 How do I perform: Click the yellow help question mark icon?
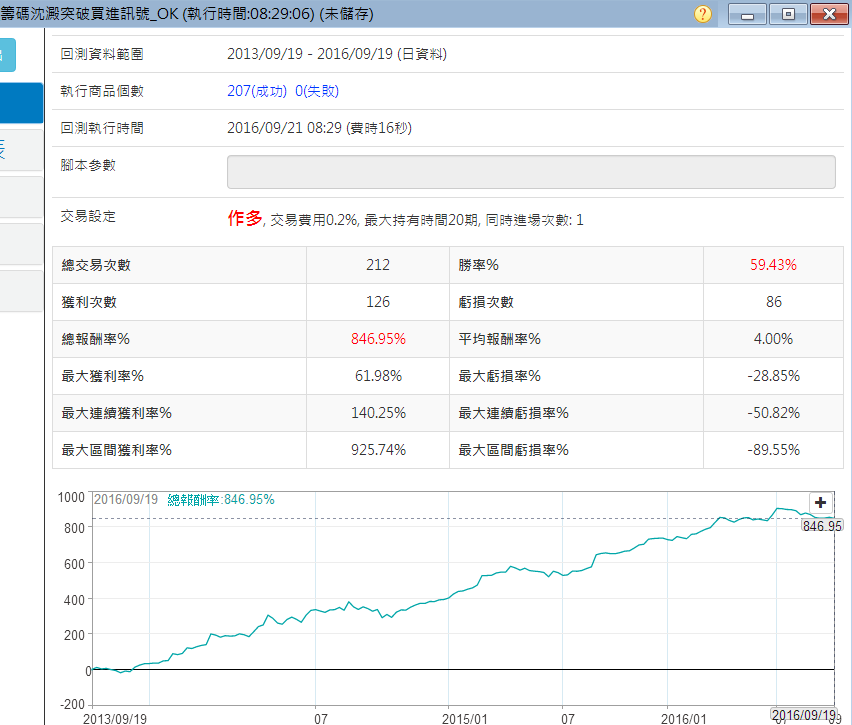click(703, 14)
